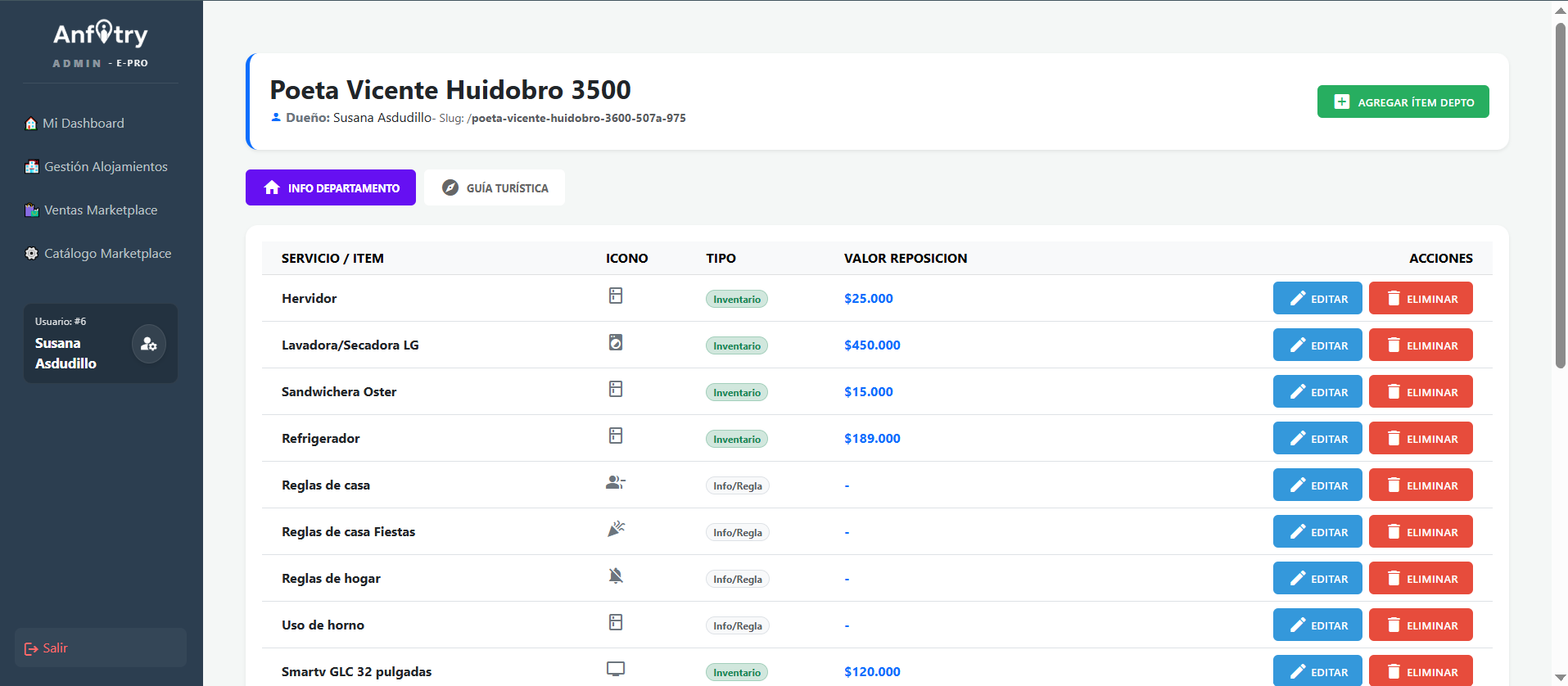Edit Uso de horno entry
Screen dimensions: 1568x686
[1317, 625]
